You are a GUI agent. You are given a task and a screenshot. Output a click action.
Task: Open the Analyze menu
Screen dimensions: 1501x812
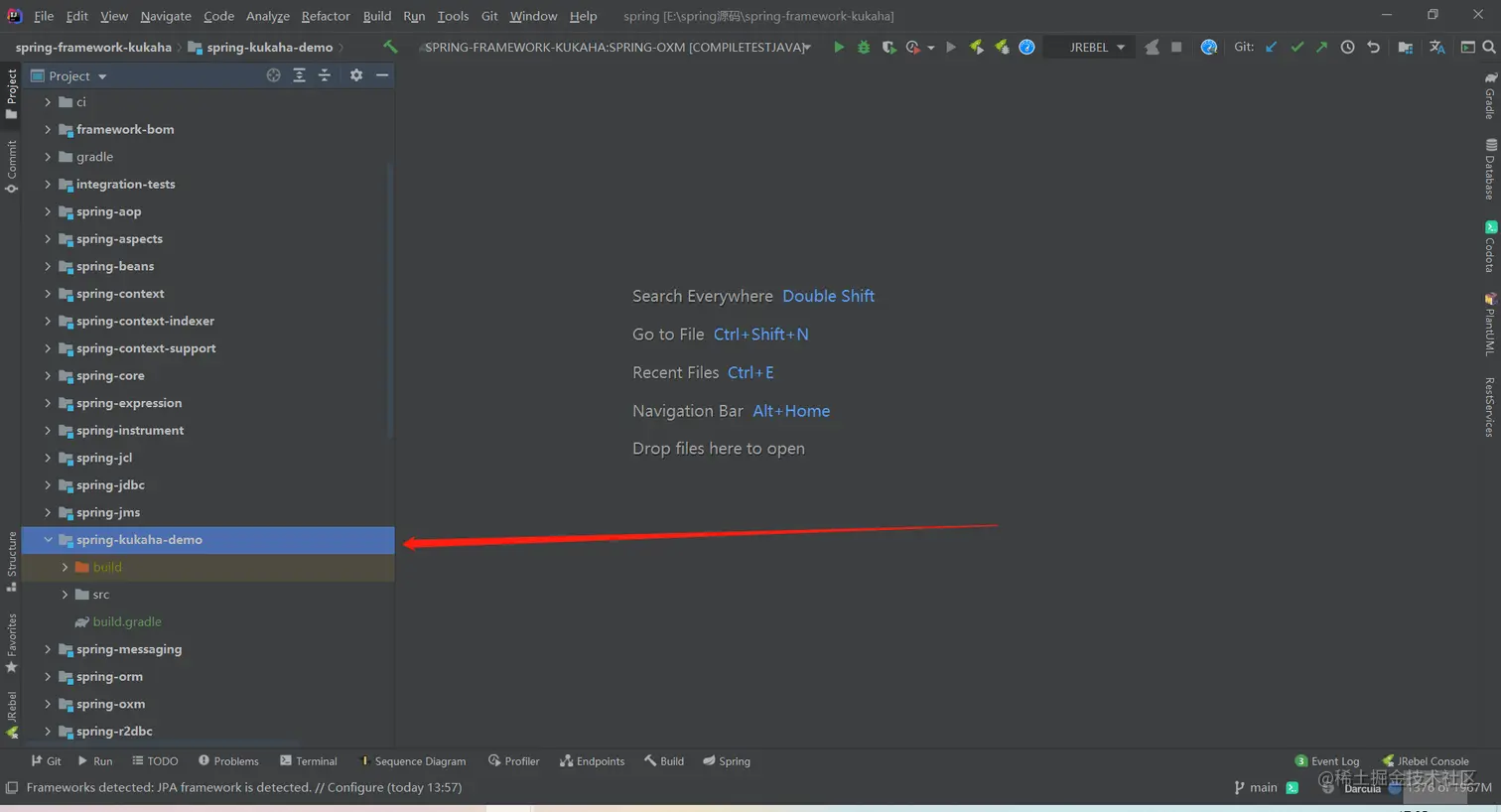(x=268, y=16)
